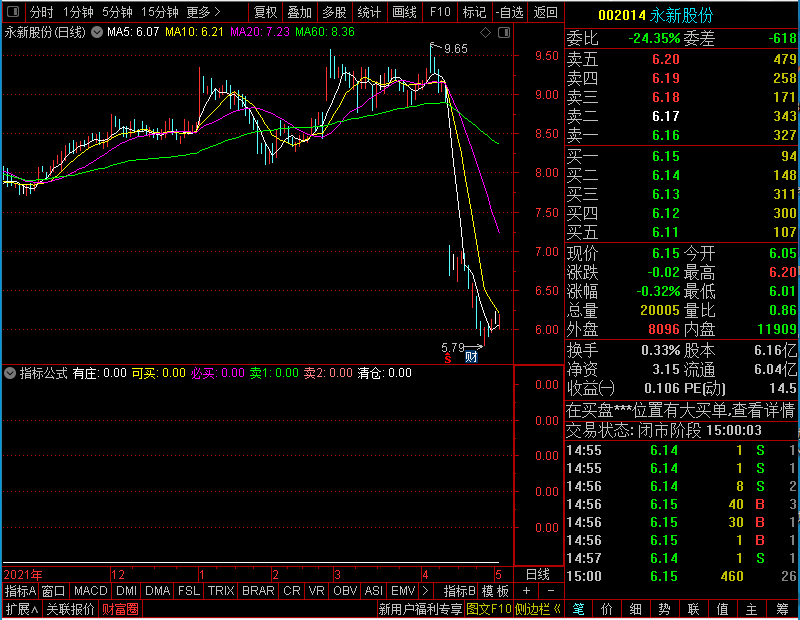The image size is (800, 620).
Task: Click the 9.65 high price label
Action: (456, 48)
